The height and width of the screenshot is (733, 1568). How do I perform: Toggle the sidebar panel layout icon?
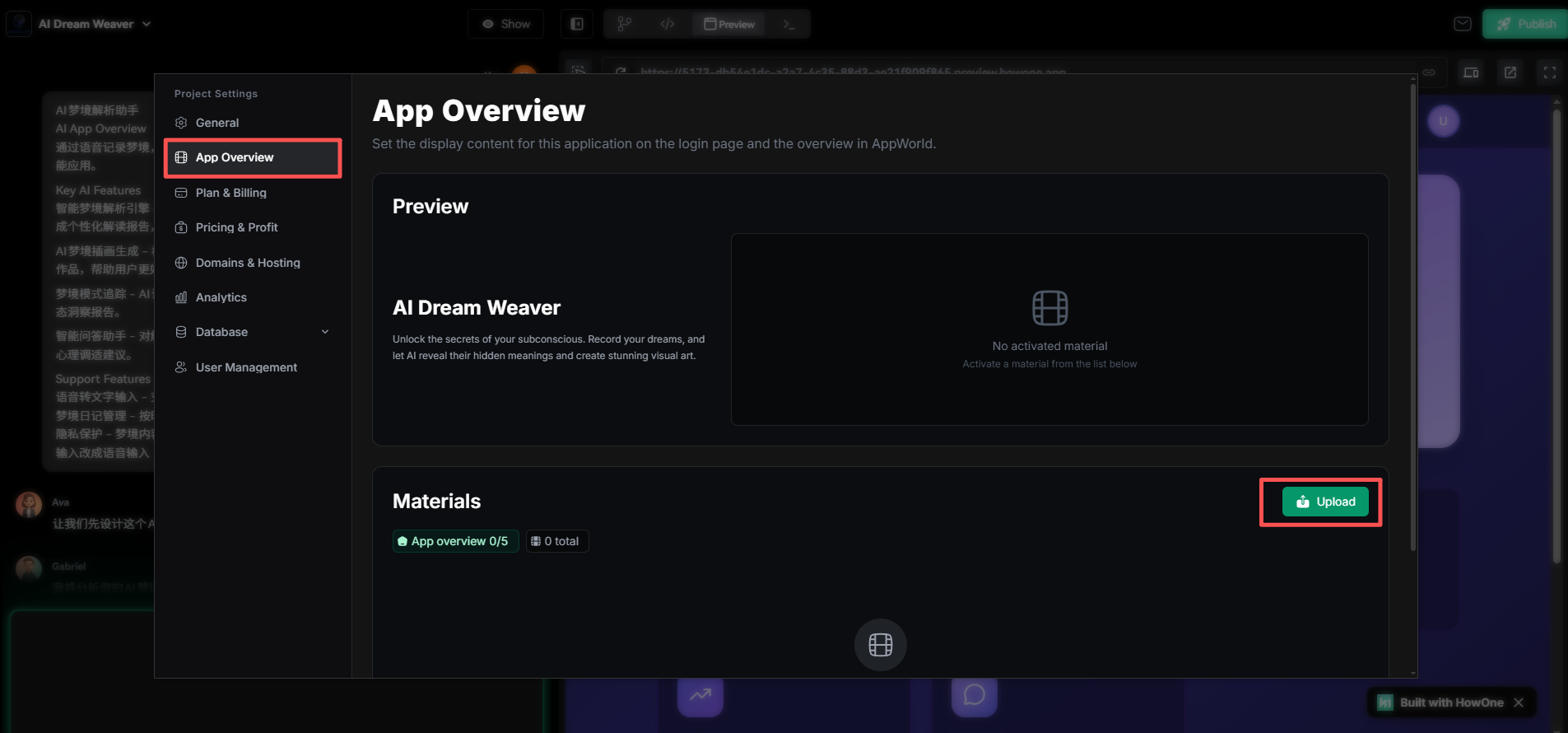(x=577, y=24)
